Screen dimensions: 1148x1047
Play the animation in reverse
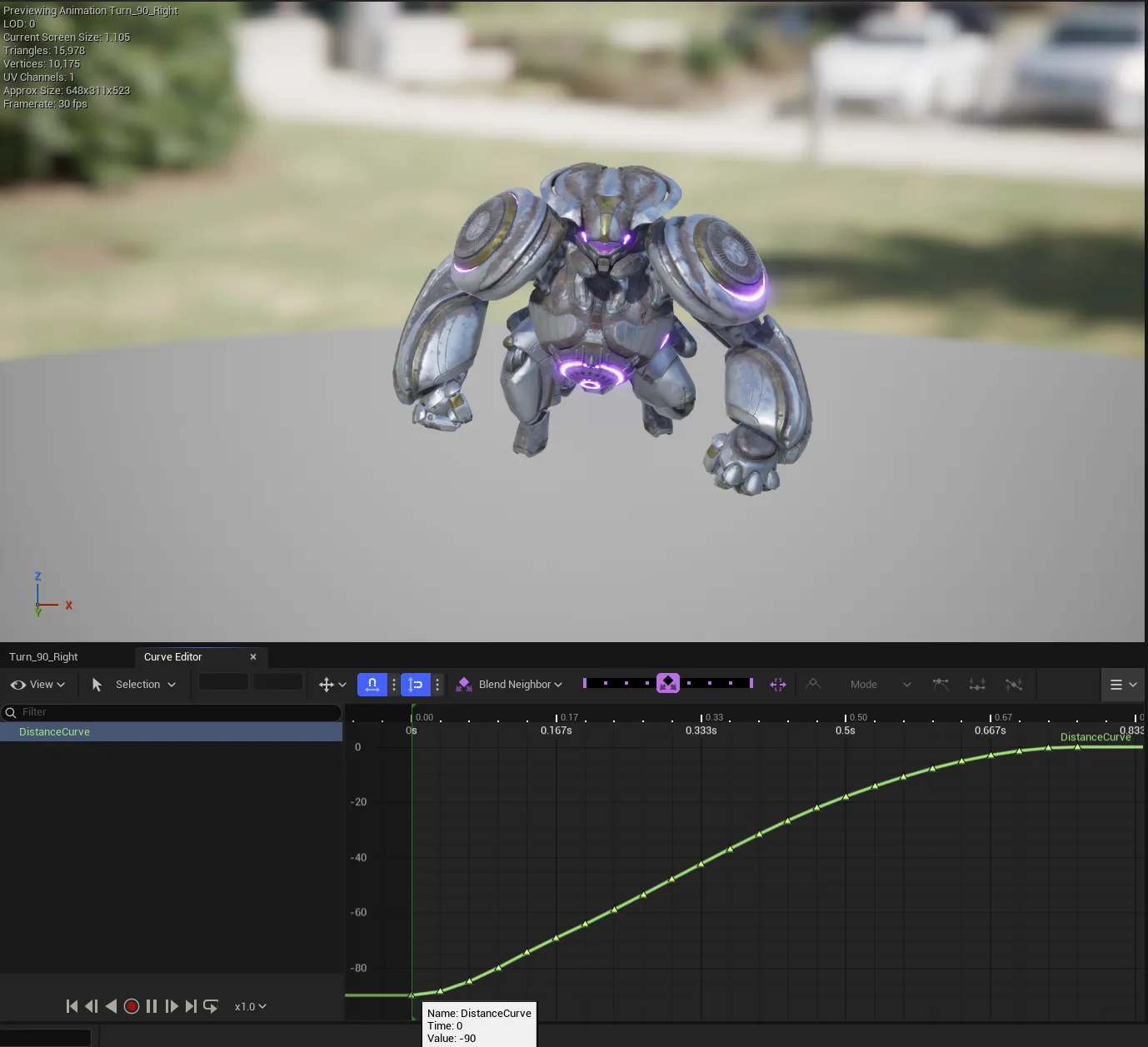click(111, 1006)
